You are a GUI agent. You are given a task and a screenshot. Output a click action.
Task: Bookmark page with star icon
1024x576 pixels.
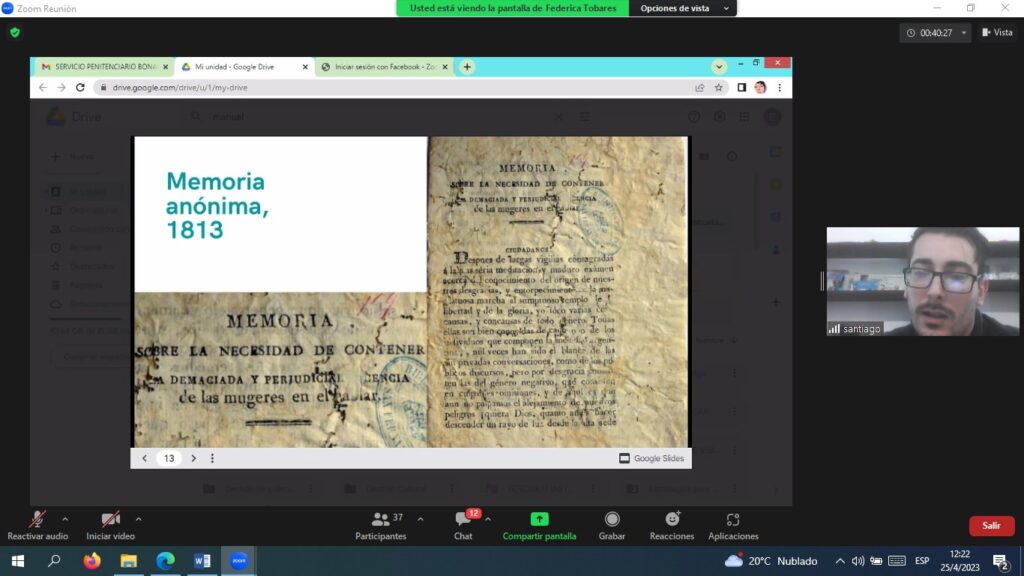(718, 88)
